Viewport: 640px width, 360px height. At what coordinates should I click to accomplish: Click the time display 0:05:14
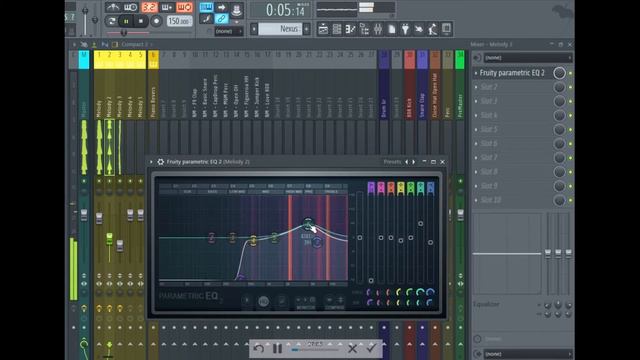pyautogui.click(x=286, y=10)
